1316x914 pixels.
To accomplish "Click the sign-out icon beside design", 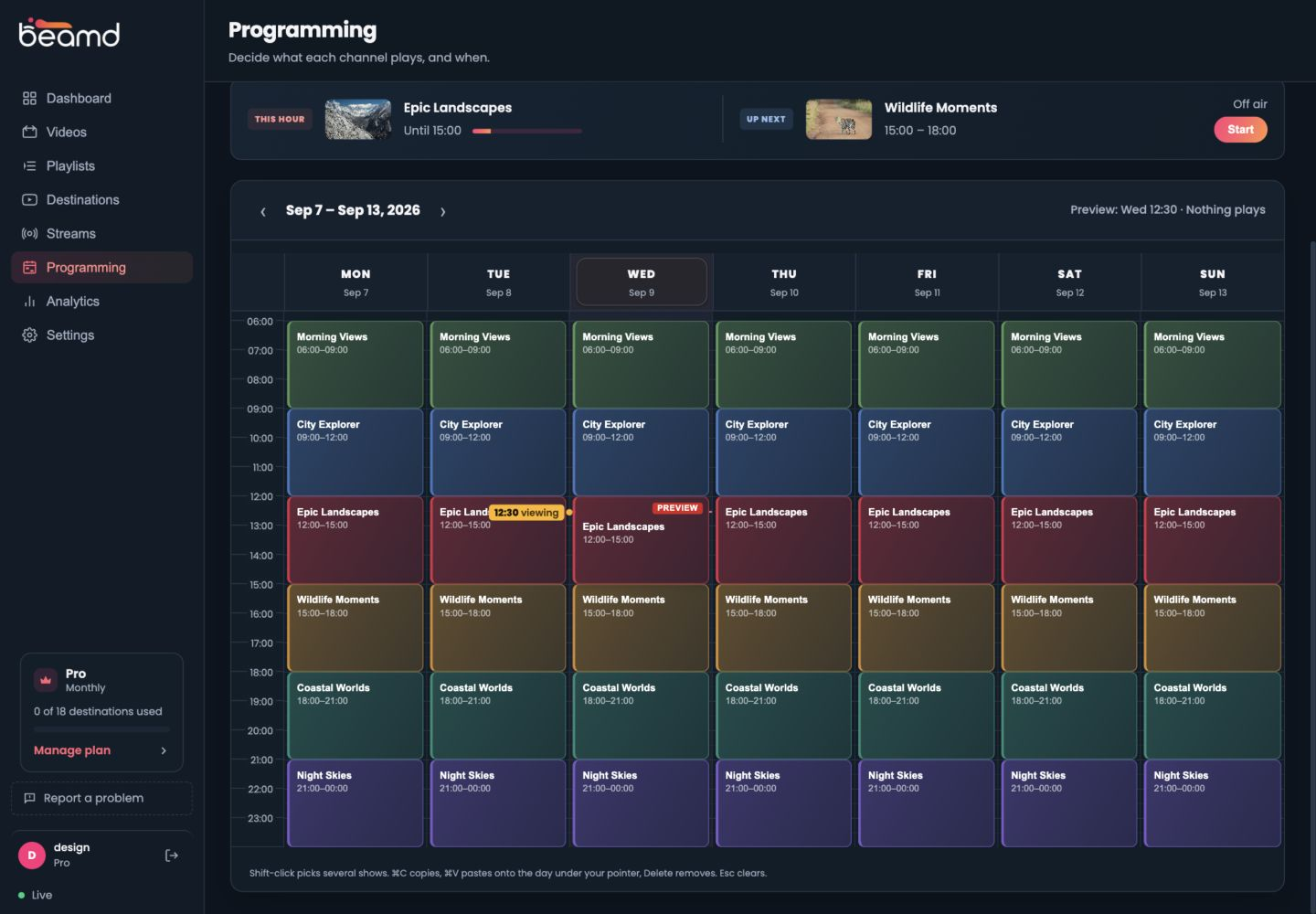I will pyautogui.click(x=171, y=856).
